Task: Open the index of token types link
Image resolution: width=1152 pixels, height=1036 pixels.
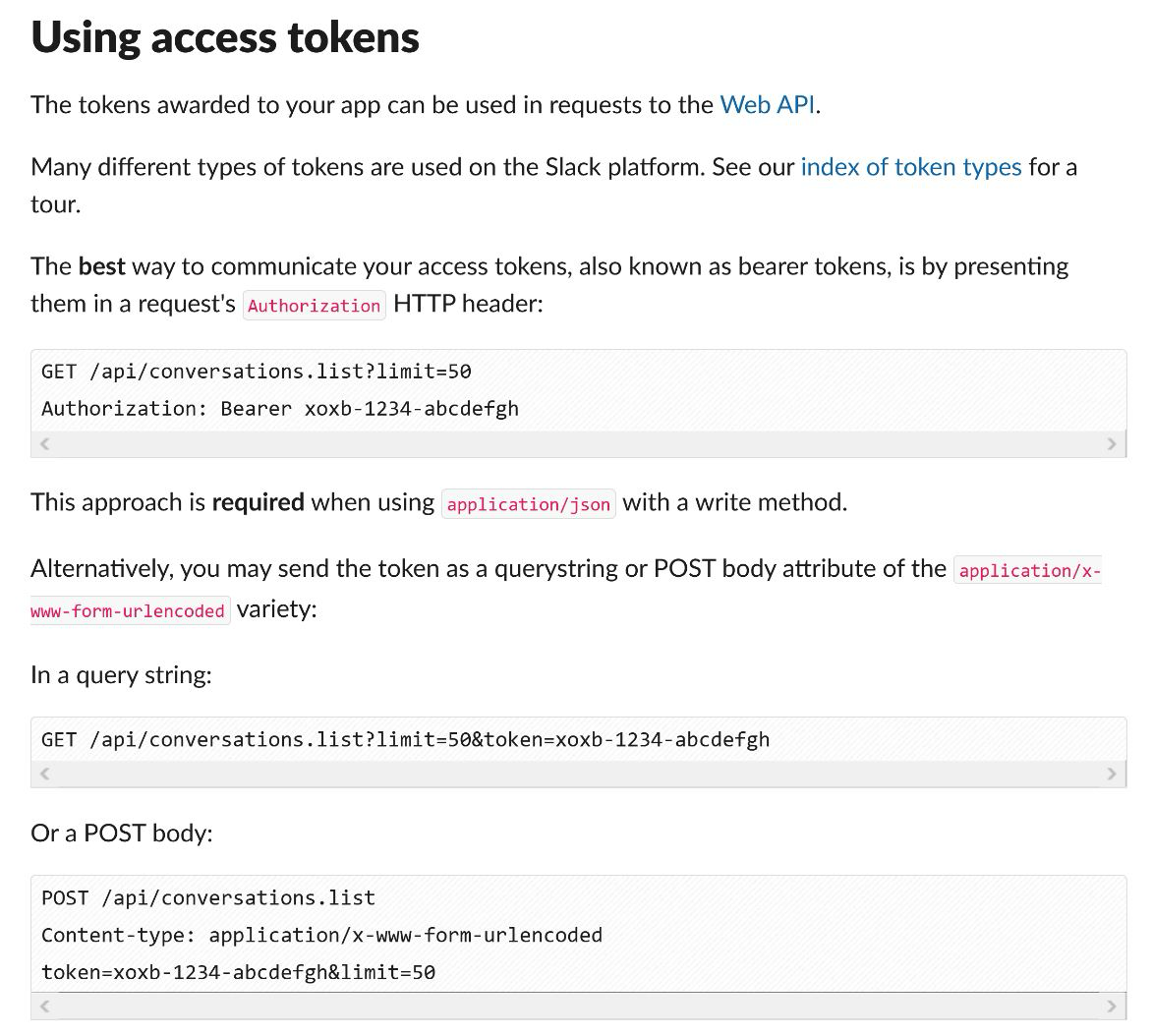Action: (x=911, y=167)
